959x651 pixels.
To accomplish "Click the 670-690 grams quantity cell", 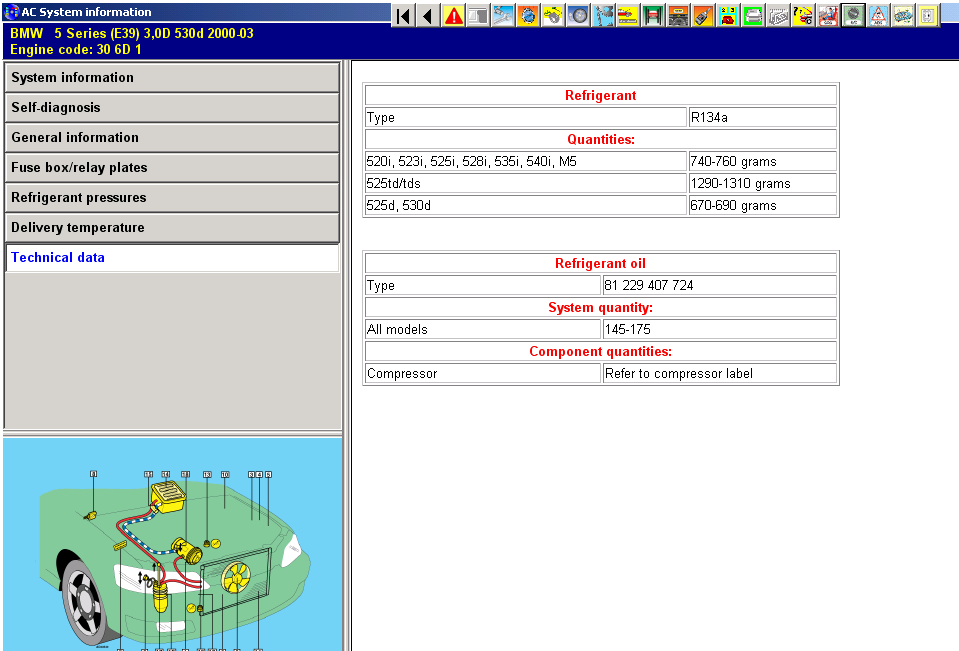I will [x=763, y=206].
